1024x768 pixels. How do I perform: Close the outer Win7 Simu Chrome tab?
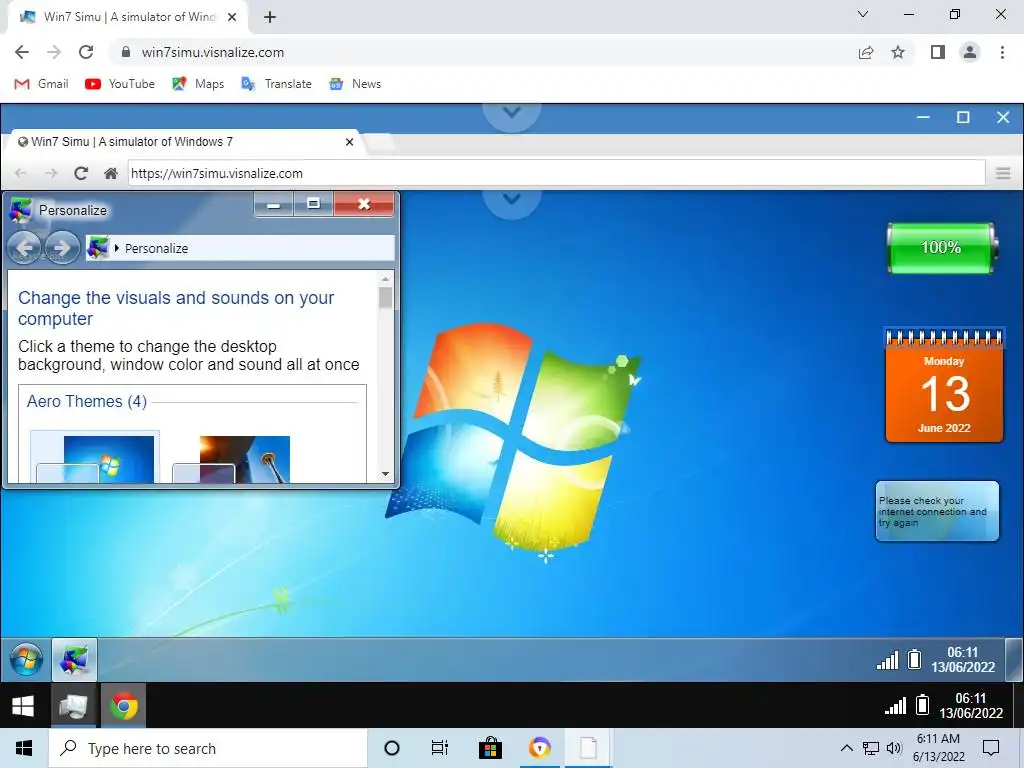pyautogui.click(x=232, y=17)
